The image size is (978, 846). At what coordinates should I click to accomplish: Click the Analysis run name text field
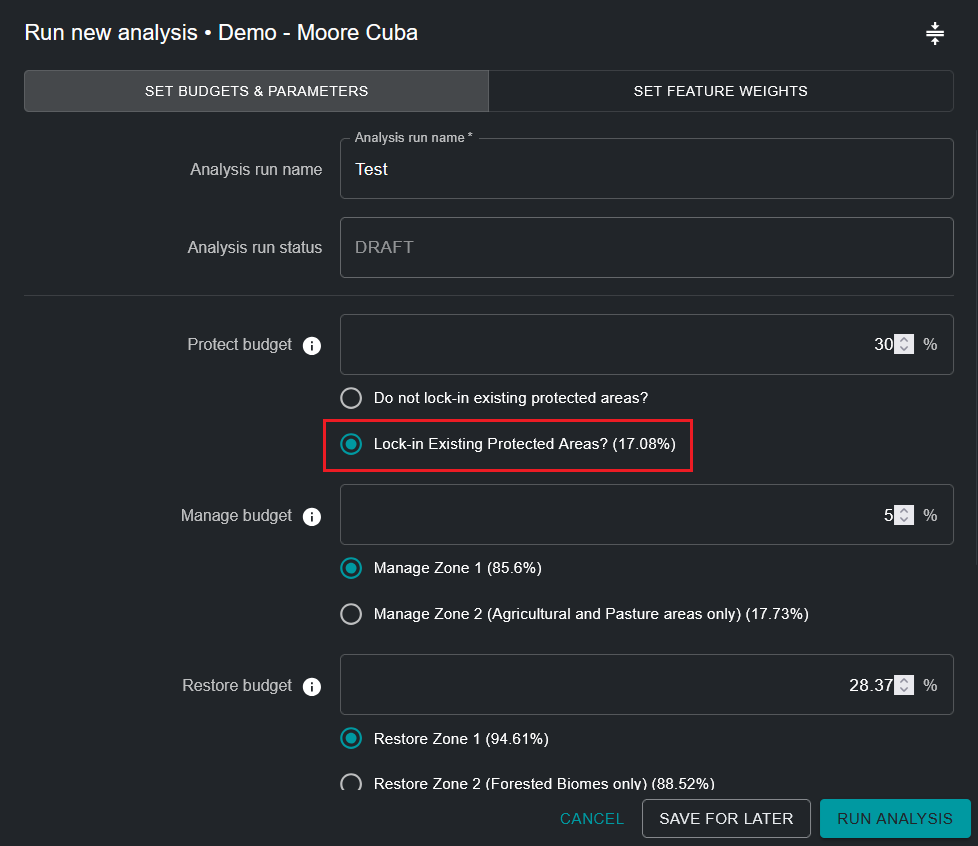(646, 170)
